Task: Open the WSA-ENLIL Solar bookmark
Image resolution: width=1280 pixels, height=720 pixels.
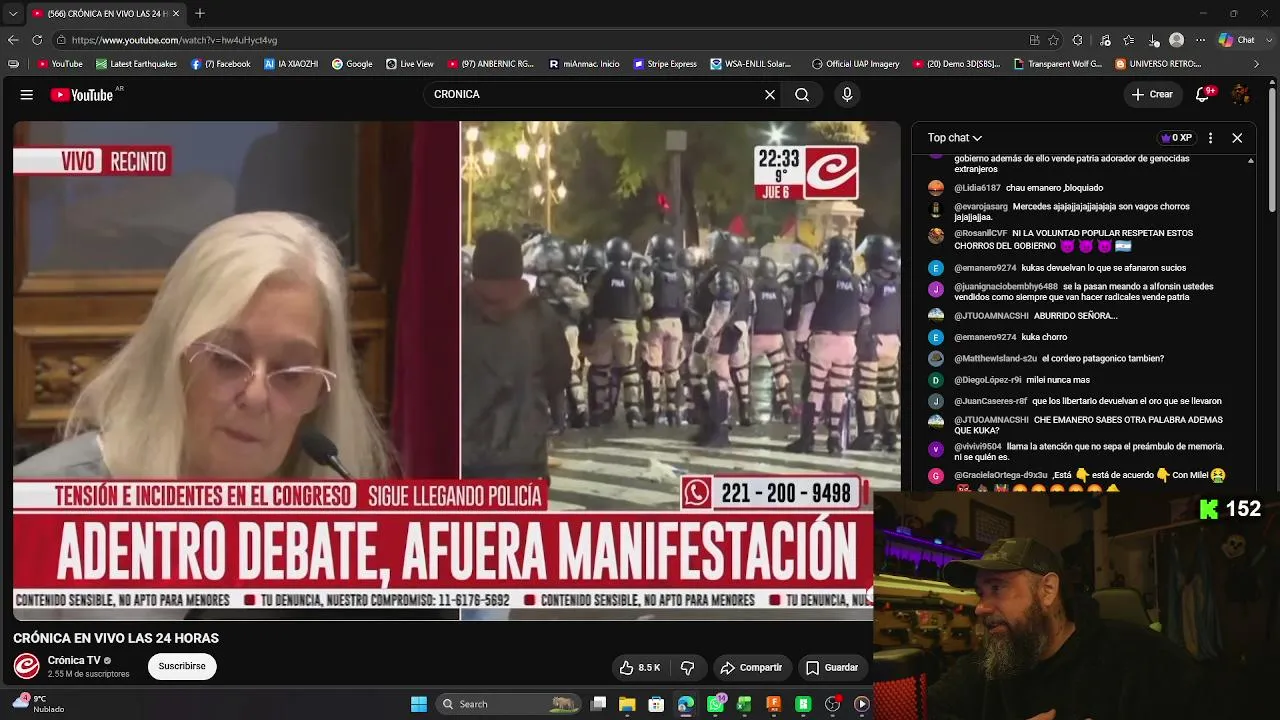Action: [751, 64]
